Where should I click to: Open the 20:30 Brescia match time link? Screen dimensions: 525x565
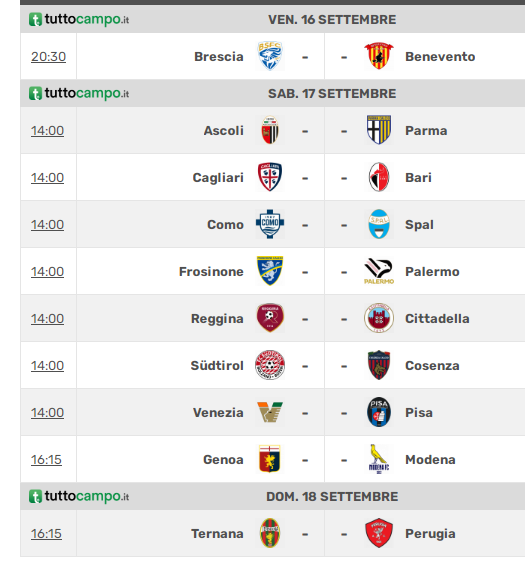pos(48,57)
